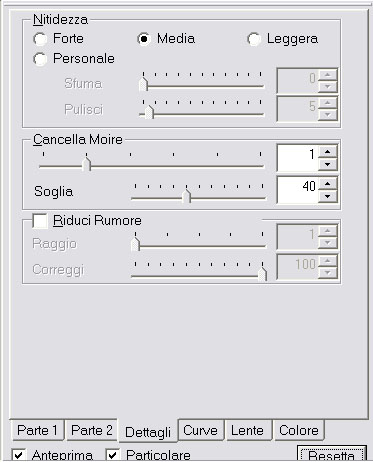The height and width of the screenshot is (462, 373).
Task: Open the Parte 2 tab
Action: [x=91, y=430]
